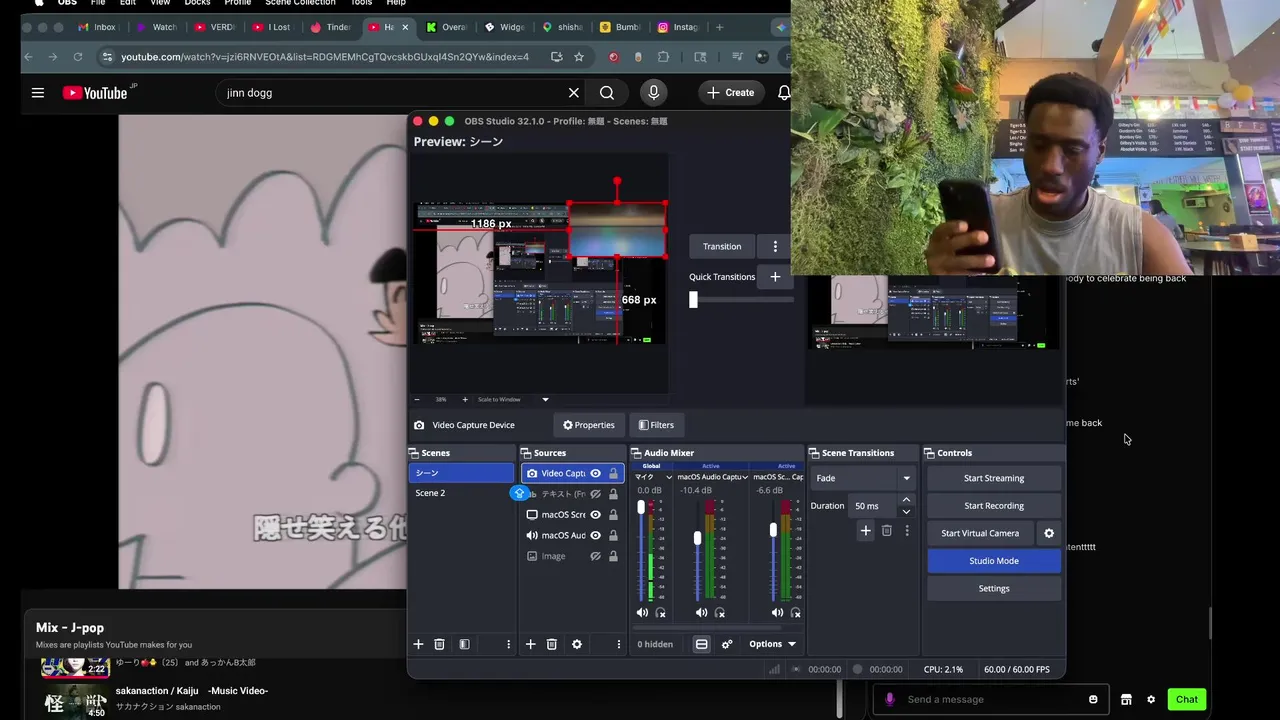Click the Audio Mixer layout icon
1280x720 pixels.
pos(701,644)
